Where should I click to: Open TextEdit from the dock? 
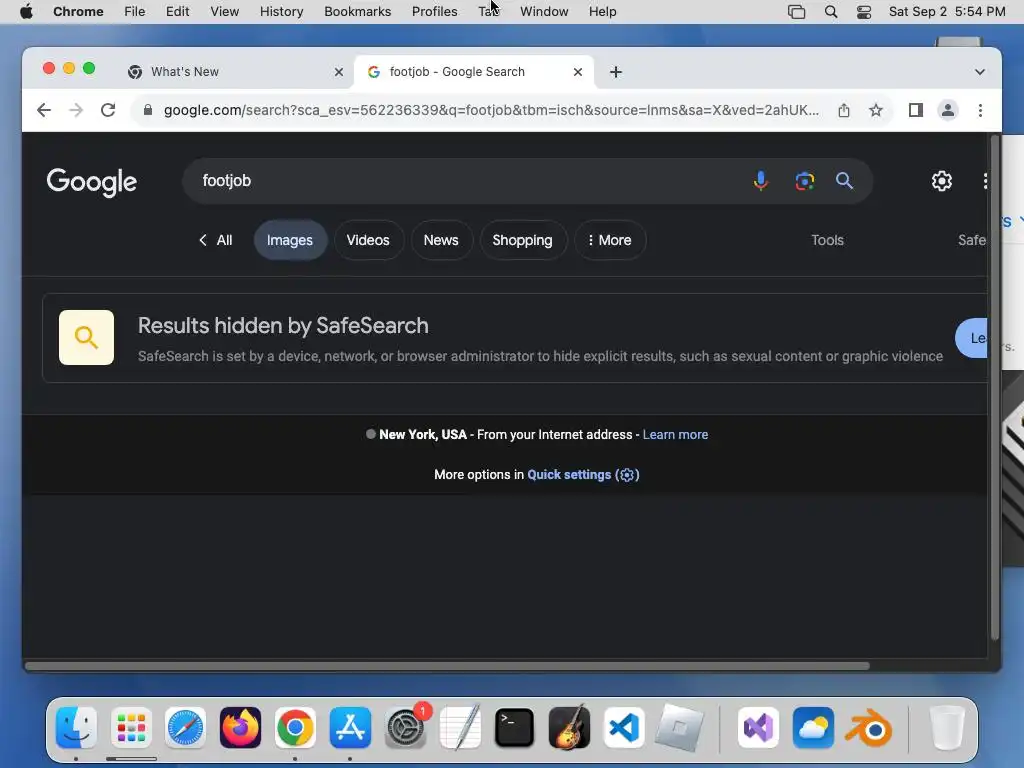460,728
